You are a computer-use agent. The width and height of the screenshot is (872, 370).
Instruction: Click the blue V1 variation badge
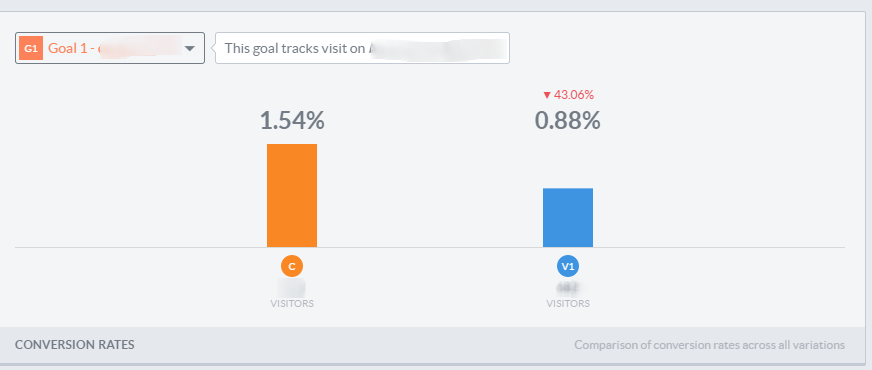pyautogui.click(x=568, y=267)
